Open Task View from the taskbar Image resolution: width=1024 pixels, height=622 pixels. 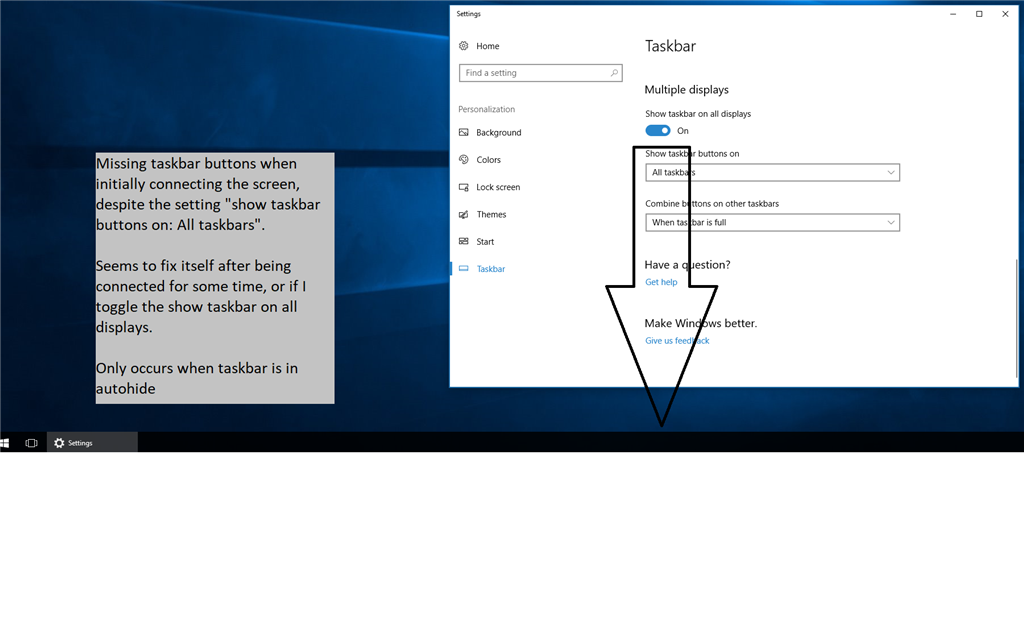click(31, 443)
